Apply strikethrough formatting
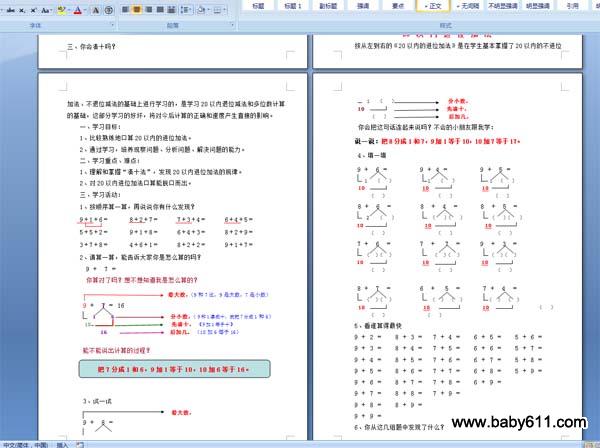600x448 pixels. click(x=10, y=10)
